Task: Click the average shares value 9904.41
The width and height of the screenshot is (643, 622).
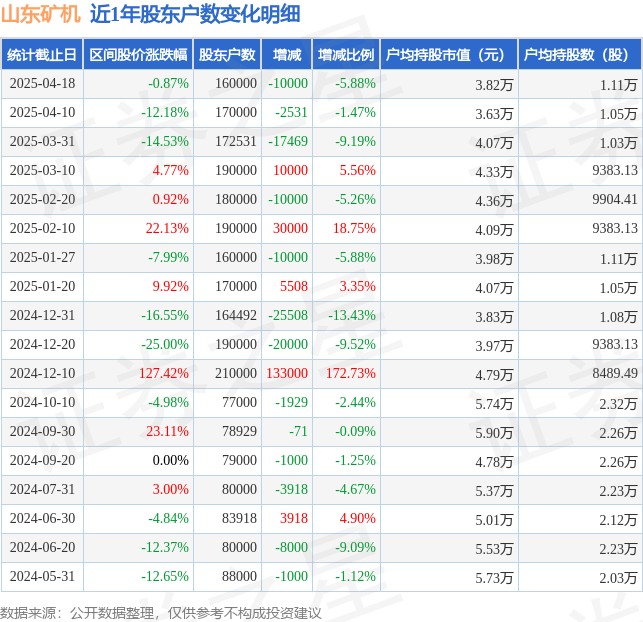Action: click(x=615, y=199)
